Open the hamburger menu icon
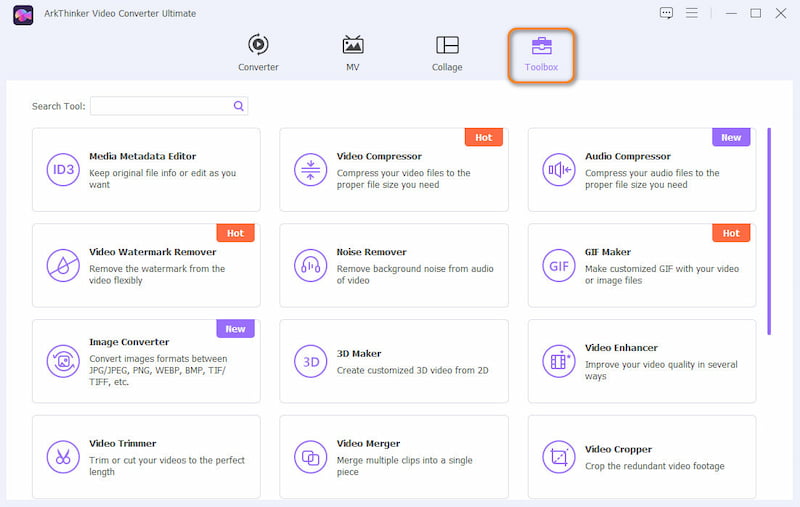 692,13
